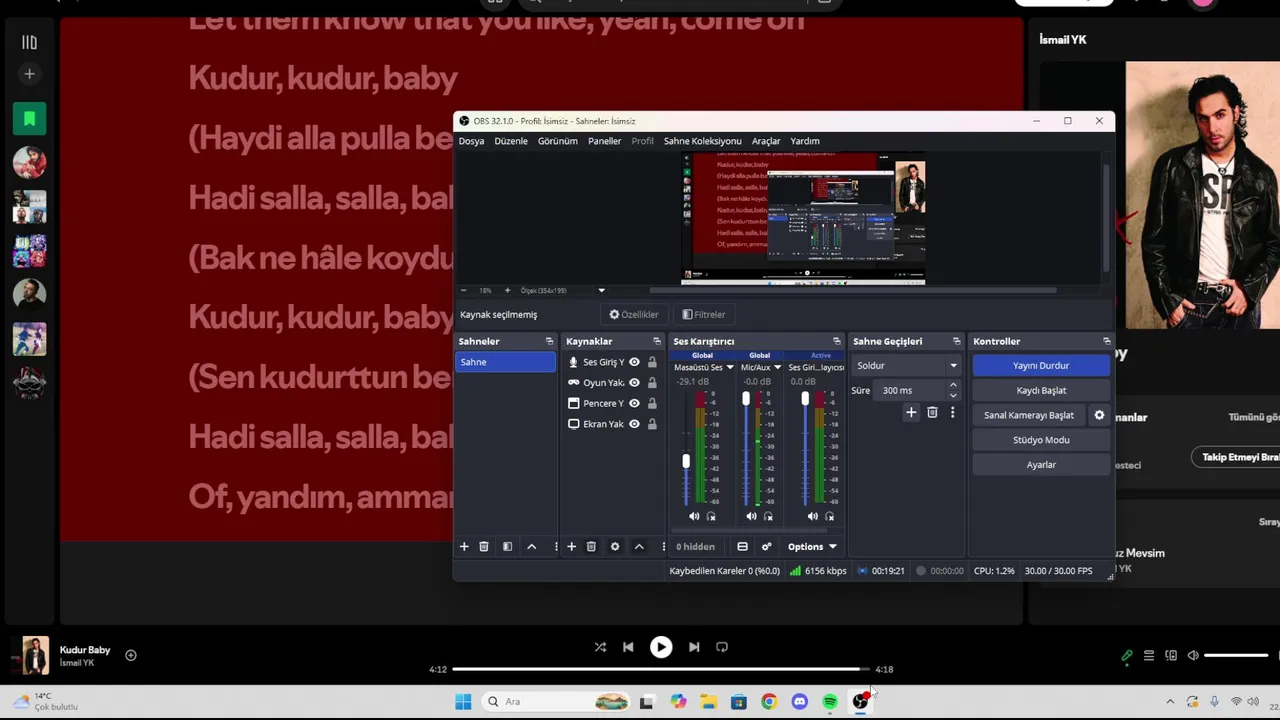This screenshot has height=720, width=1280.
Task: Open the audio mixer Options dropdown
Action: pyautogui.click(x=812, y=547)
